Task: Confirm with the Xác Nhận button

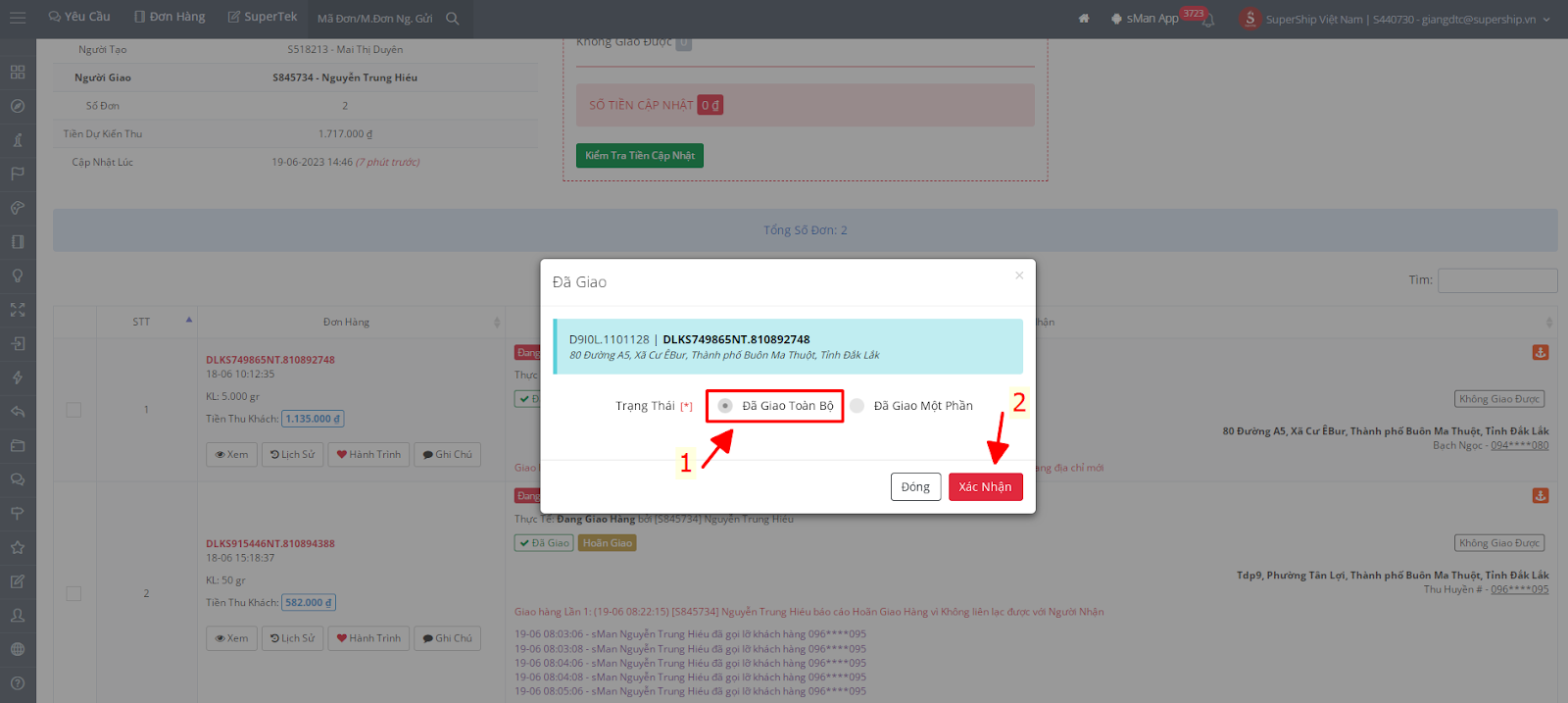Action: tap(985, 487)
